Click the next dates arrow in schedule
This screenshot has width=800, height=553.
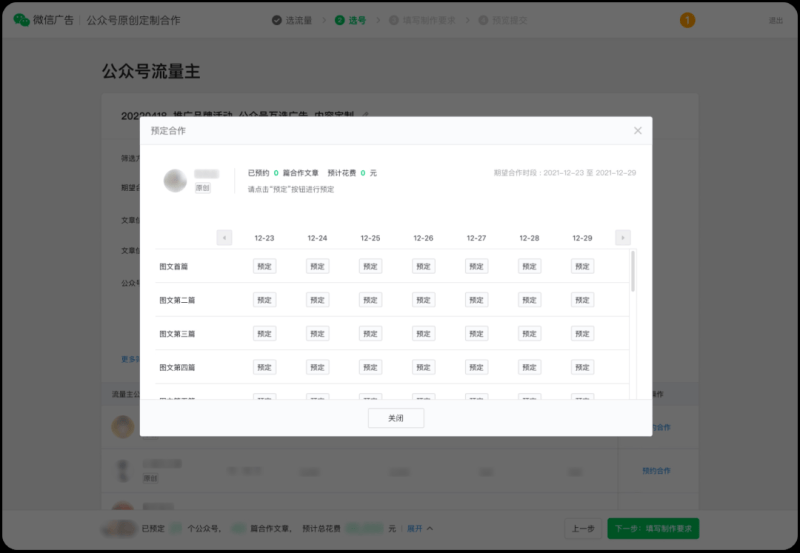point(622,238)
